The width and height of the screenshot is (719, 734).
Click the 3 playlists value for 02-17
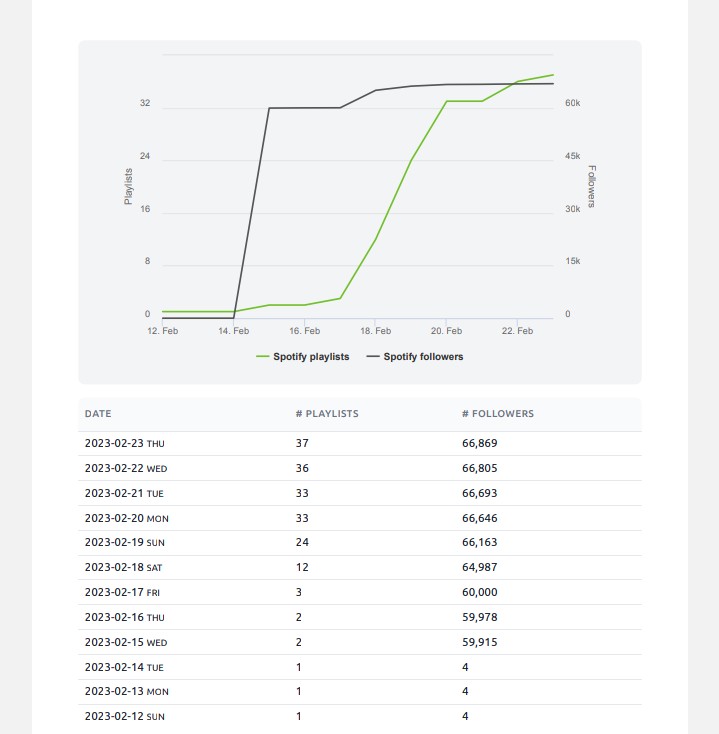[x=299, y=592]
